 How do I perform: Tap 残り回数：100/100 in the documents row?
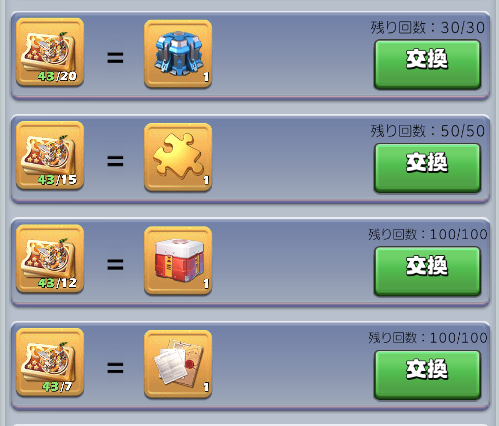(x=428, y=338)
